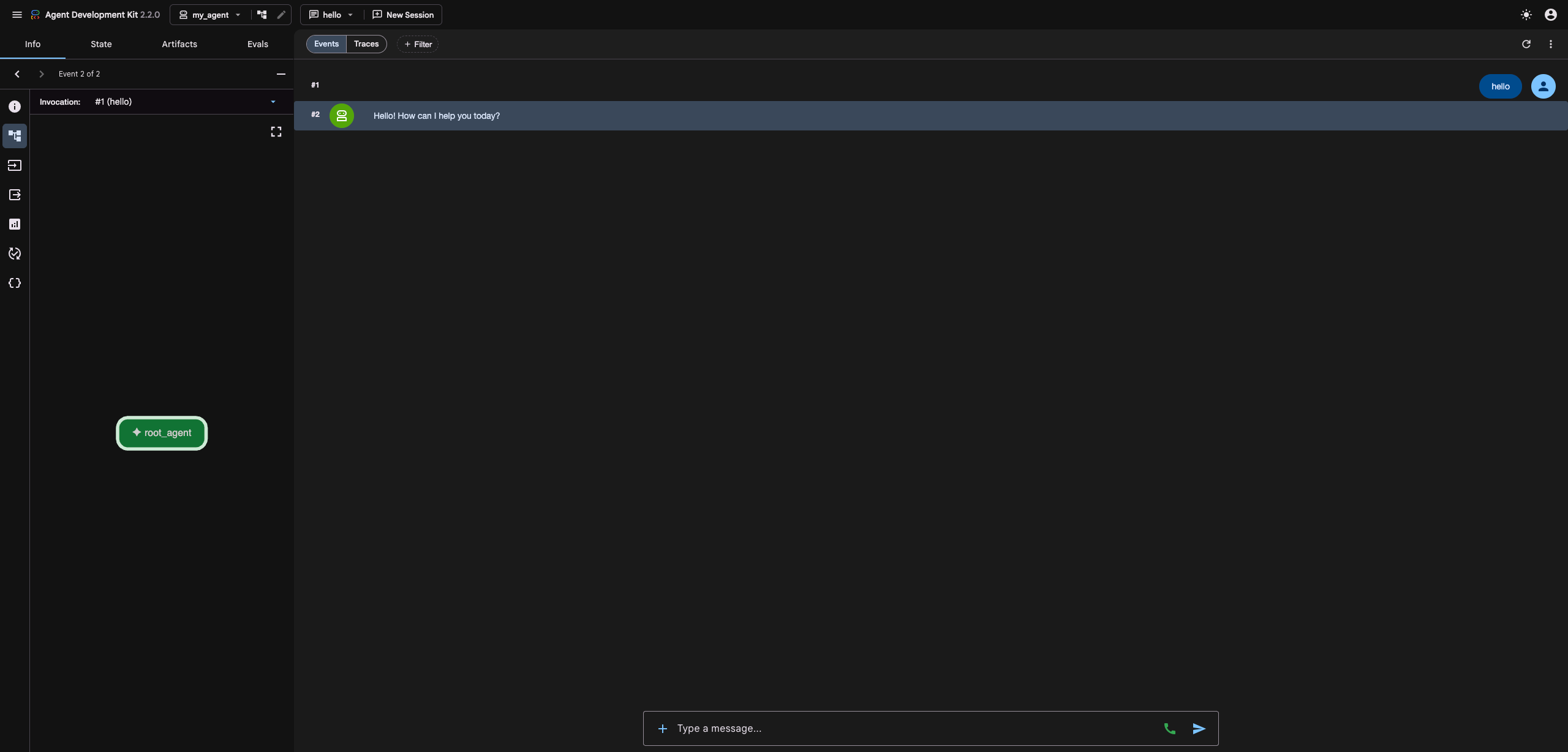Click the Agent Development Kit logo
Viewport: 1568px width, 752px height.
pos(36,15)
